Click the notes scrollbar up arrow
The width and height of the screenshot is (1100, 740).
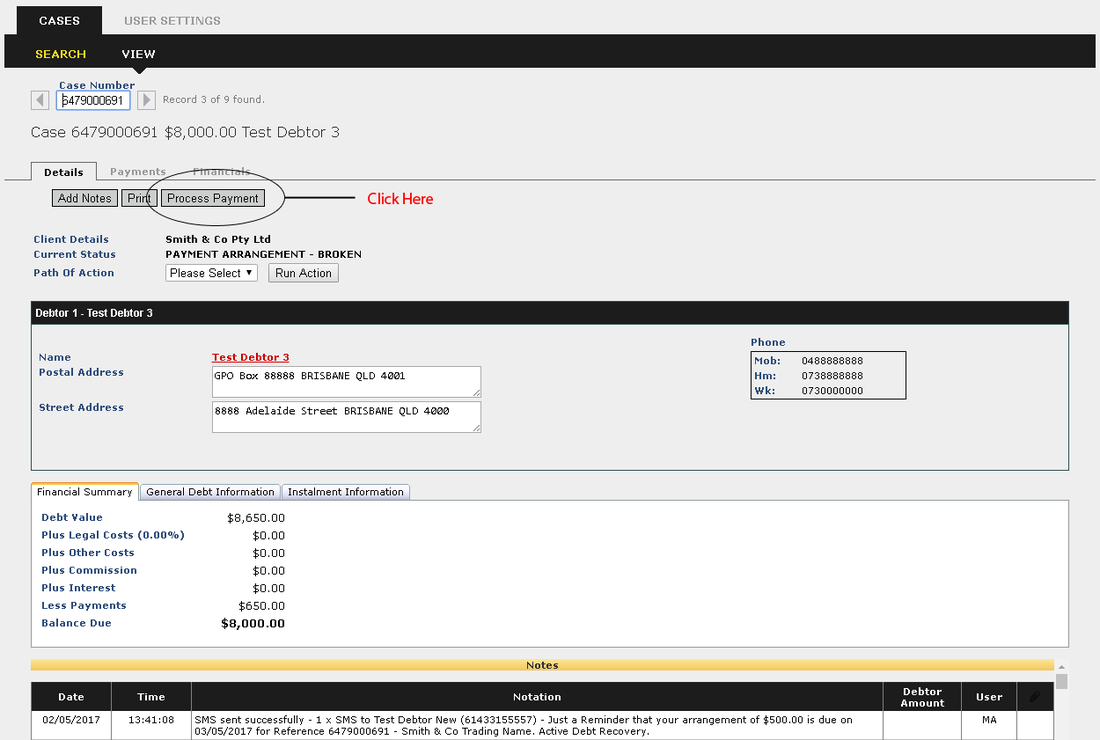click(x=1061, y=667)
